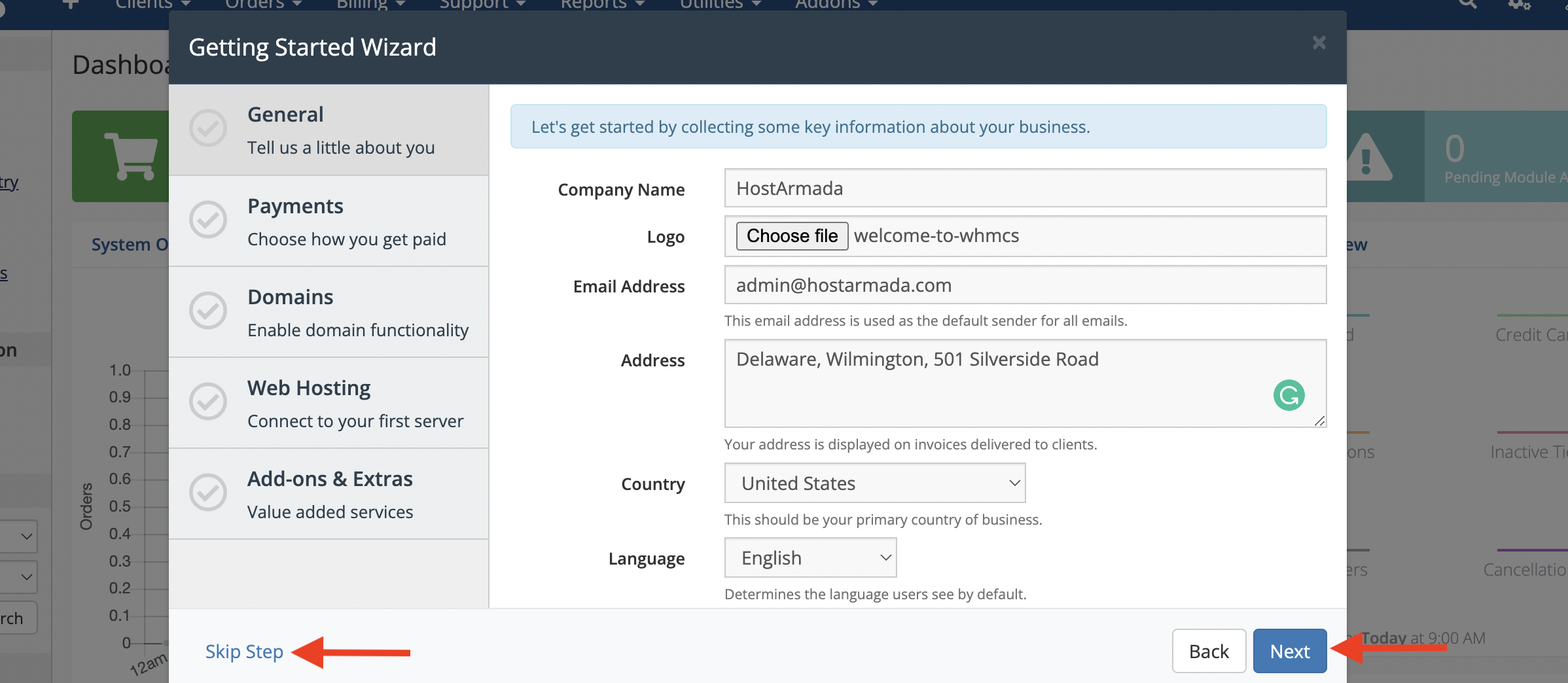Focus the Company Name input field
This screenshot has width=1568, height=683.
tap(1025, 188)
